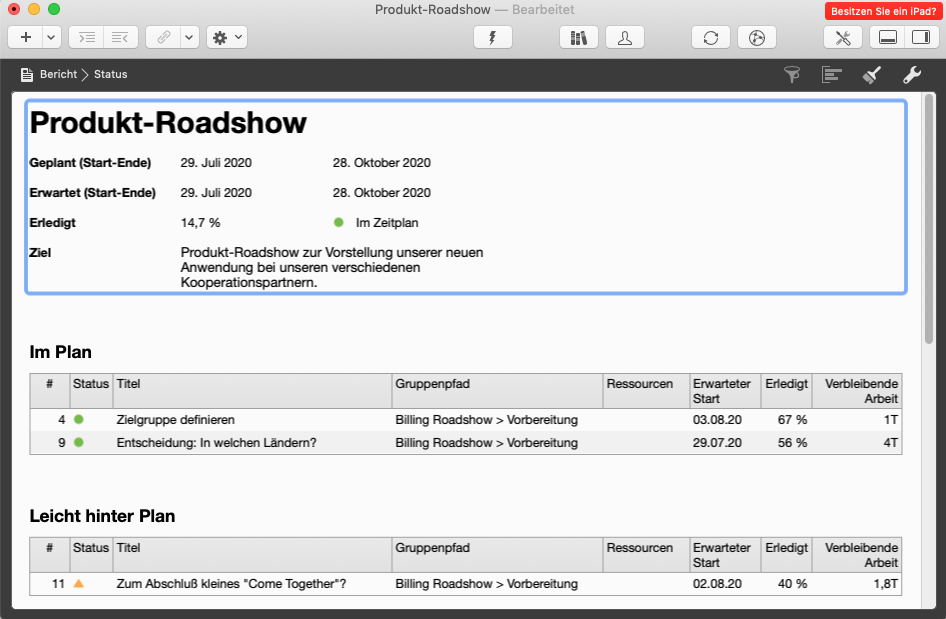Go to Bericht in the breadcrumb path
Image resolution: width=946 pixels, height=619 pixels.
tap(61, 74)
